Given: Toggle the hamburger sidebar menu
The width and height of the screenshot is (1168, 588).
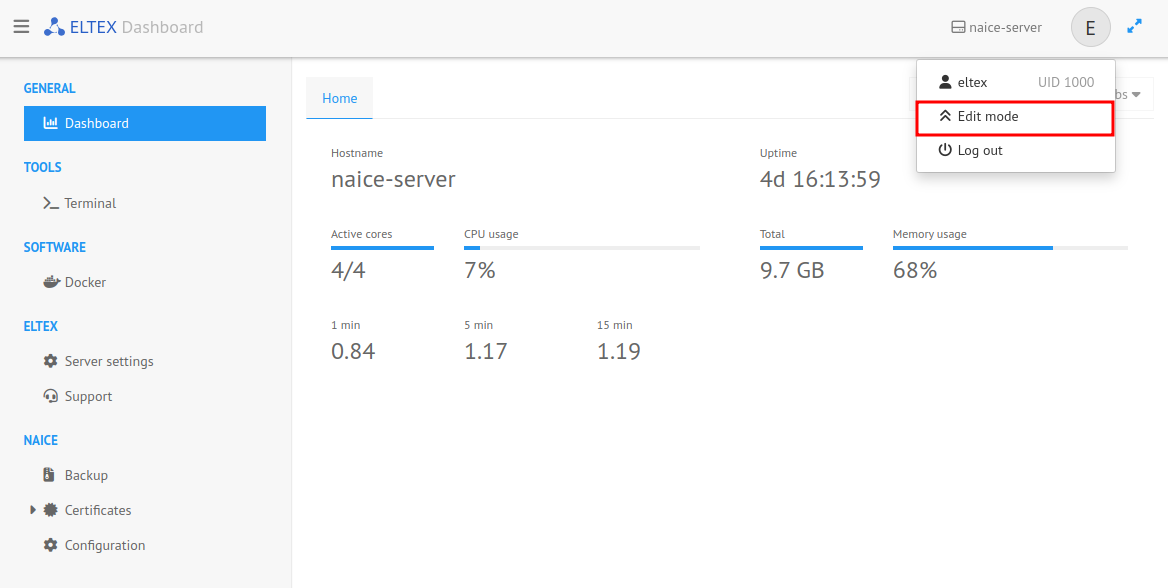Looking at the screenshot, I should 21,27.
